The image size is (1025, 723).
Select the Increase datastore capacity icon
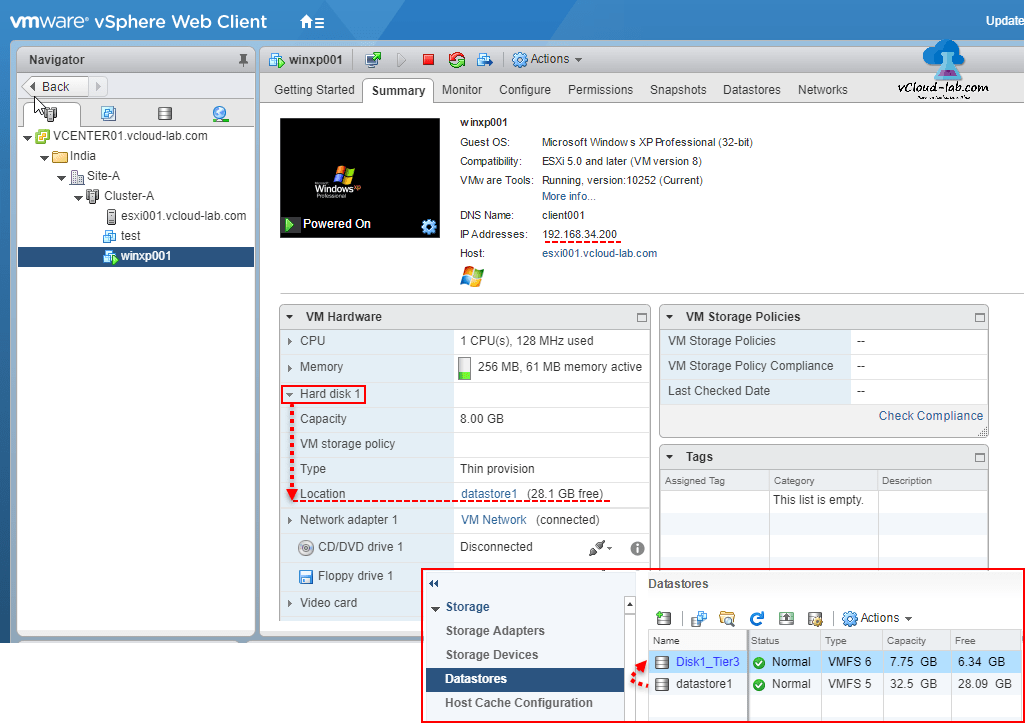pos(786,618)
